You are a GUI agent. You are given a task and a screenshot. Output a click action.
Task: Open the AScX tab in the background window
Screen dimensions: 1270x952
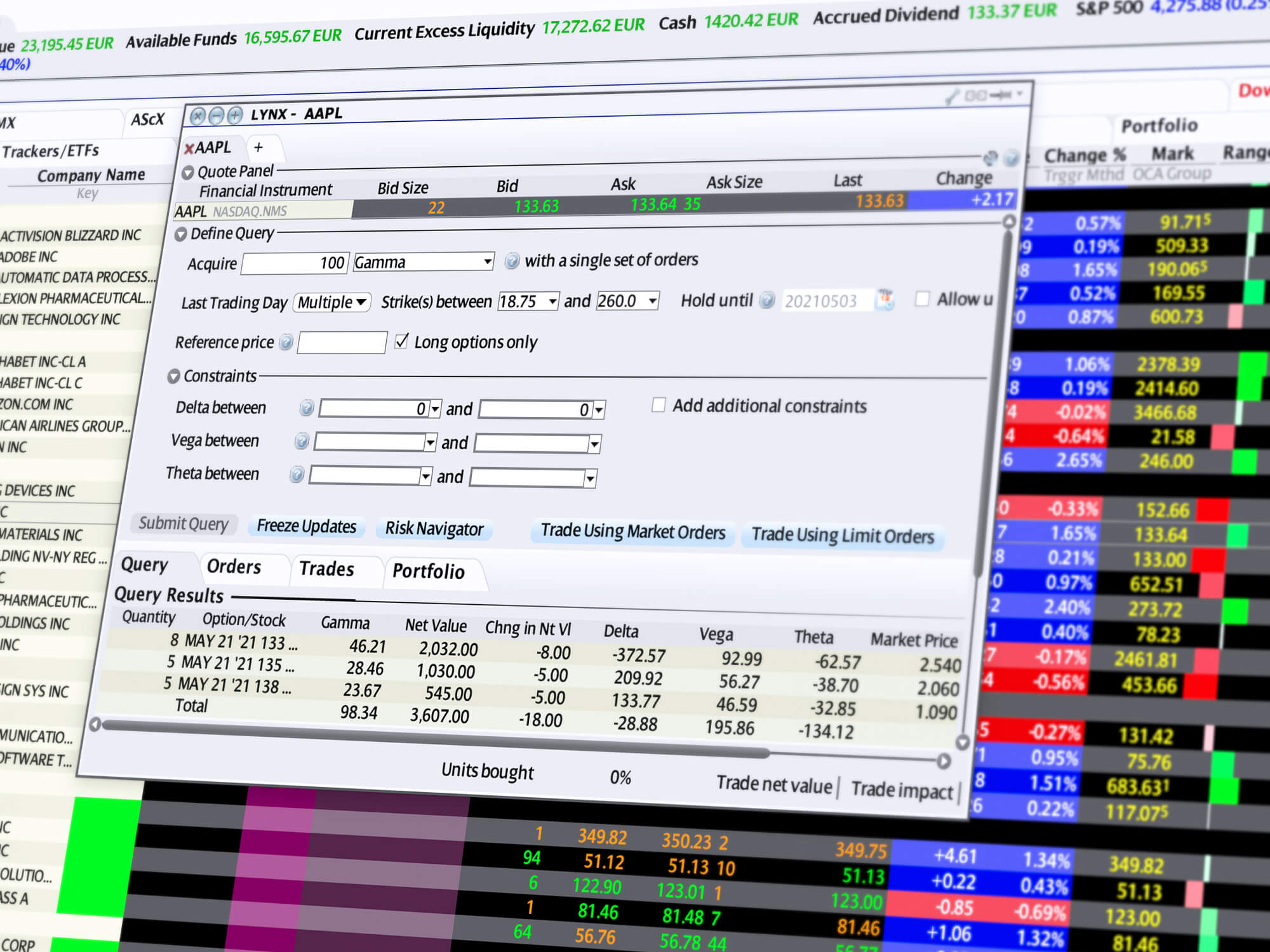(147, 119)
